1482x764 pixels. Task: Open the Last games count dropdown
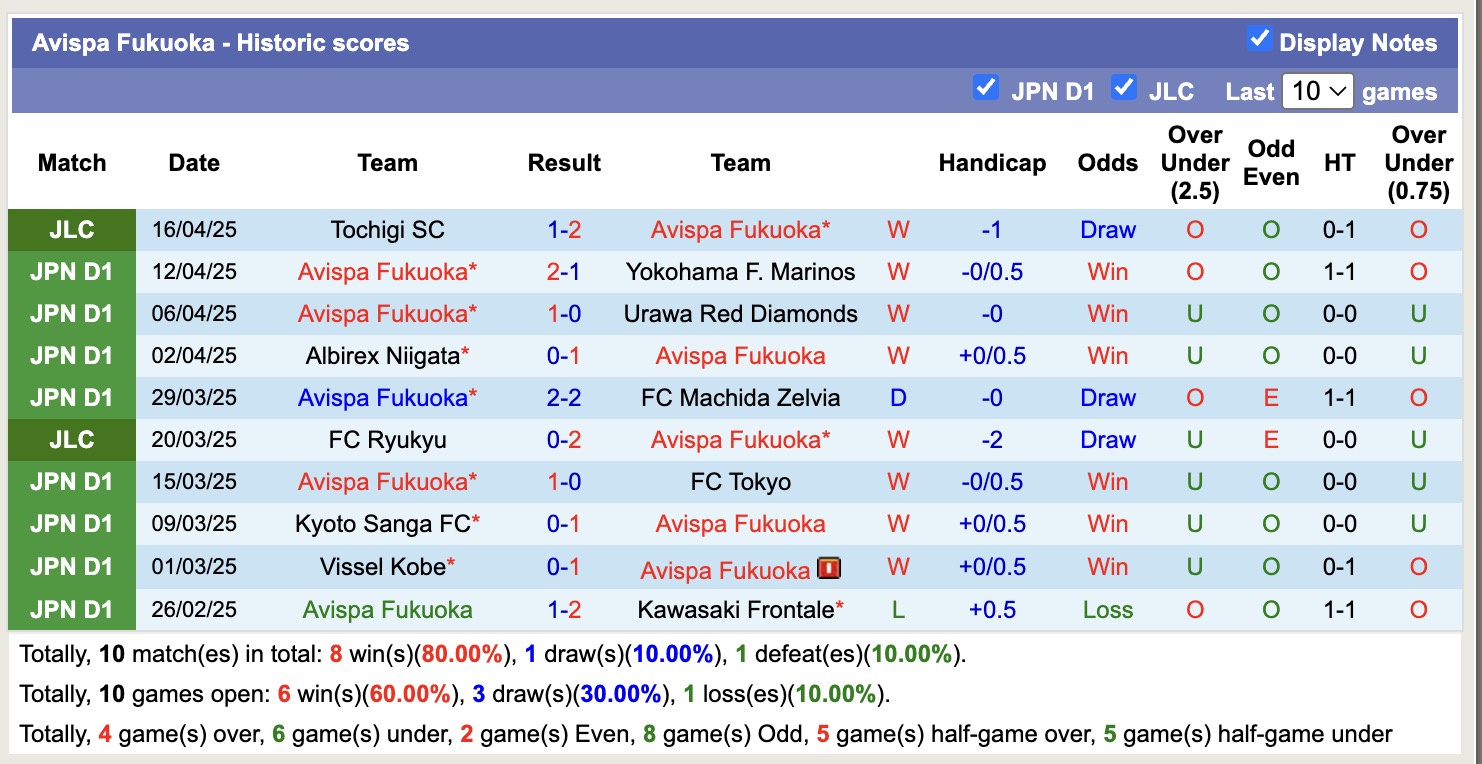(1318, 90)
